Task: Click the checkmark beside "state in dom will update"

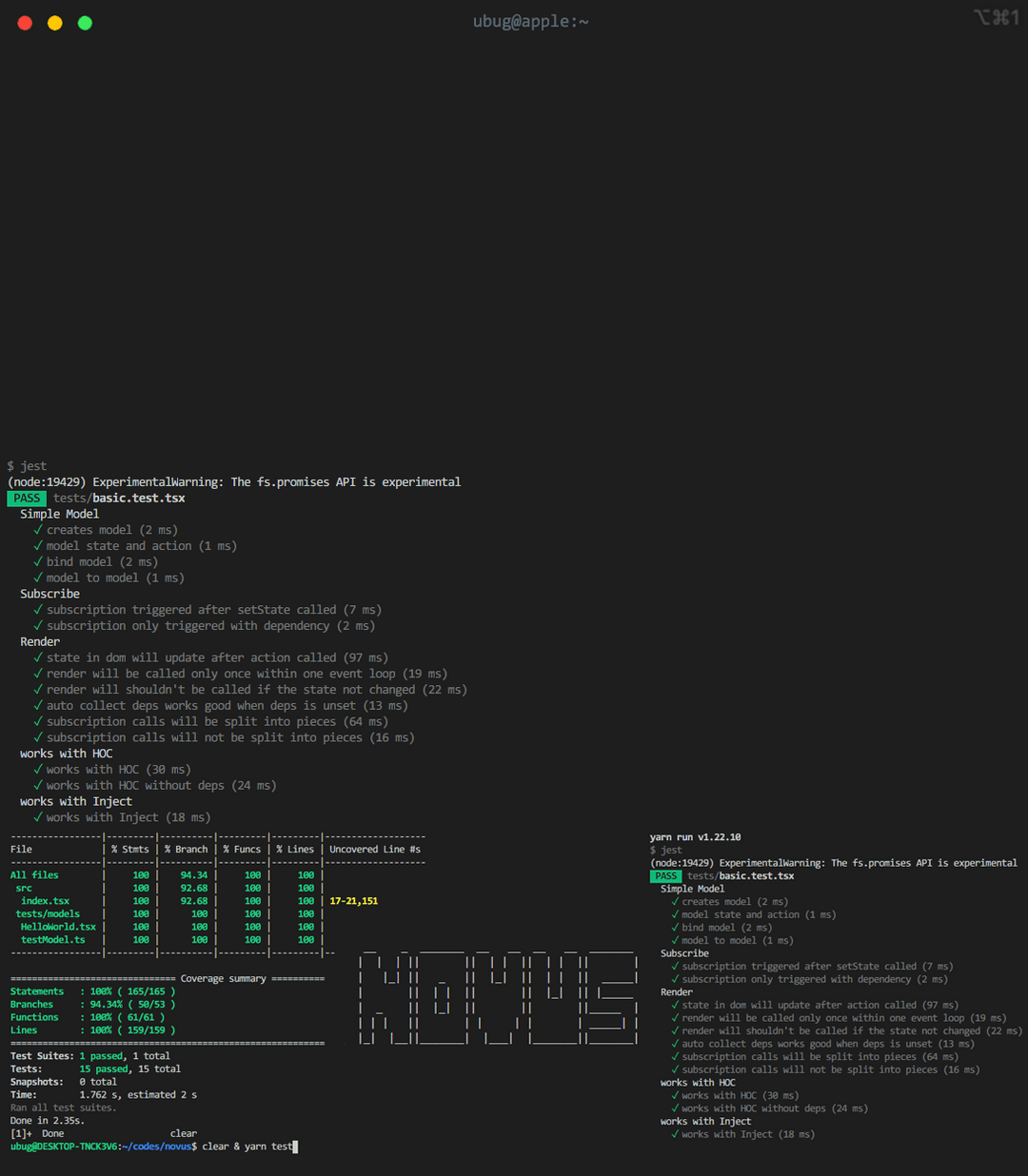Action: coord(38,657)
